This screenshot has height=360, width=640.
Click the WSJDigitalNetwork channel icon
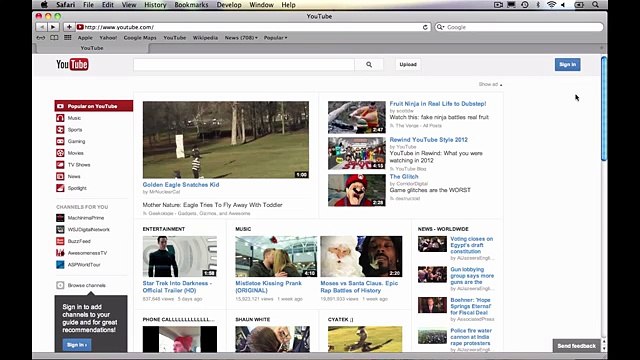[60, 229]
